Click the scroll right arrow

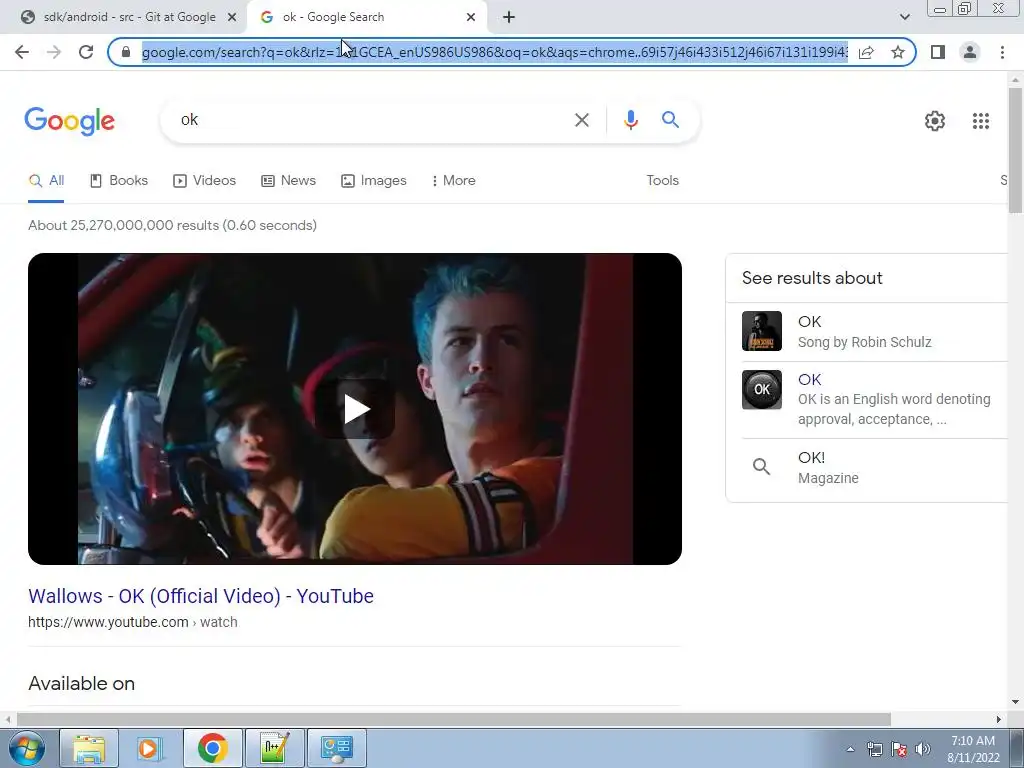tap(999, 719)
